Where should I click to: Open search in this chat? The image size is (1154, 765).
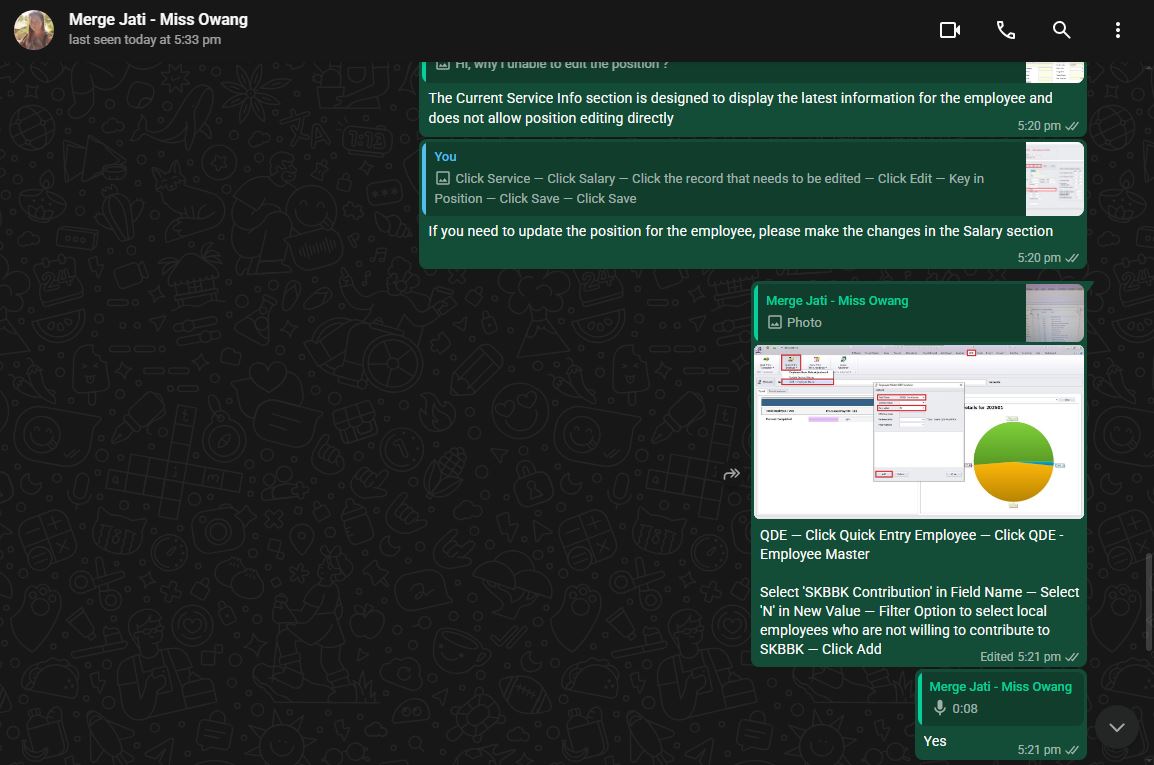[x=1061, y=30]
